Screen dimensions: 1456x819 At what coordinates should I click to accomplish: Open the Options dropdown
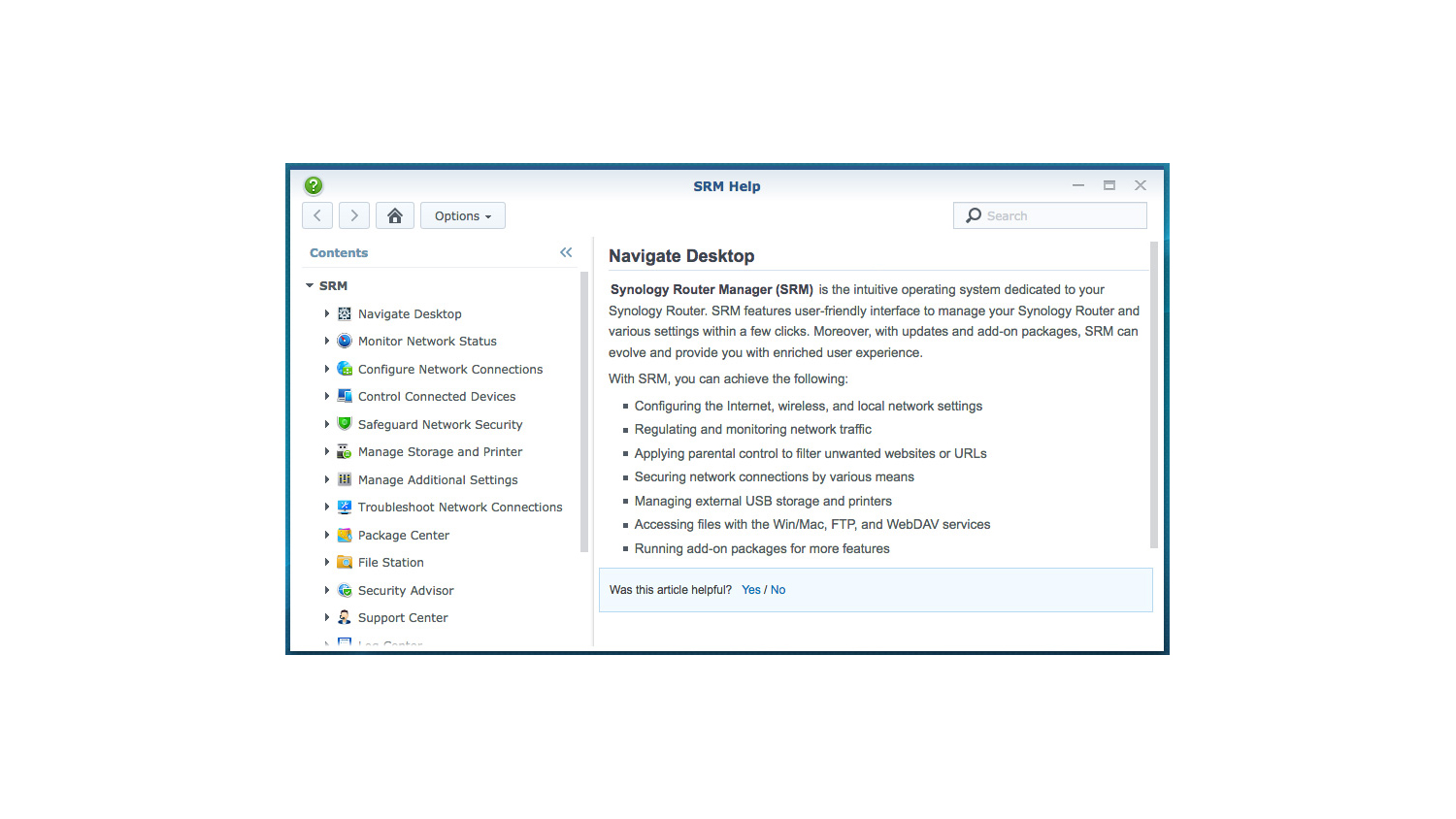(463, 215)
